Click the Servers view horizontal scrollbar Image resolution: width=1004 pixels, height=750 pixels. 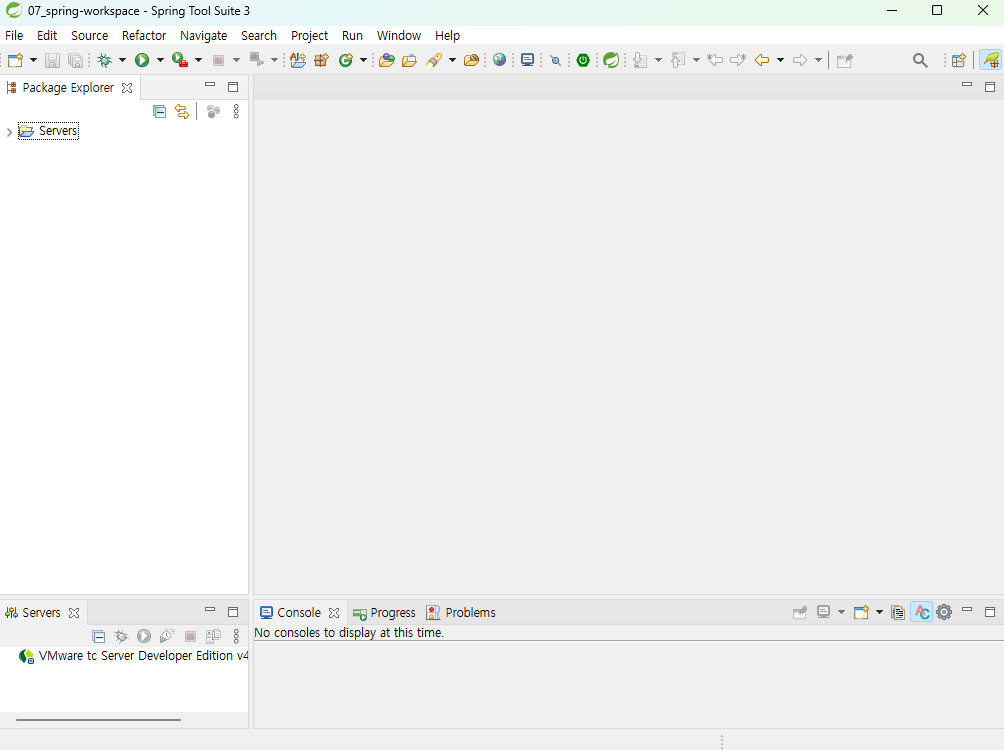pos(98,720)
